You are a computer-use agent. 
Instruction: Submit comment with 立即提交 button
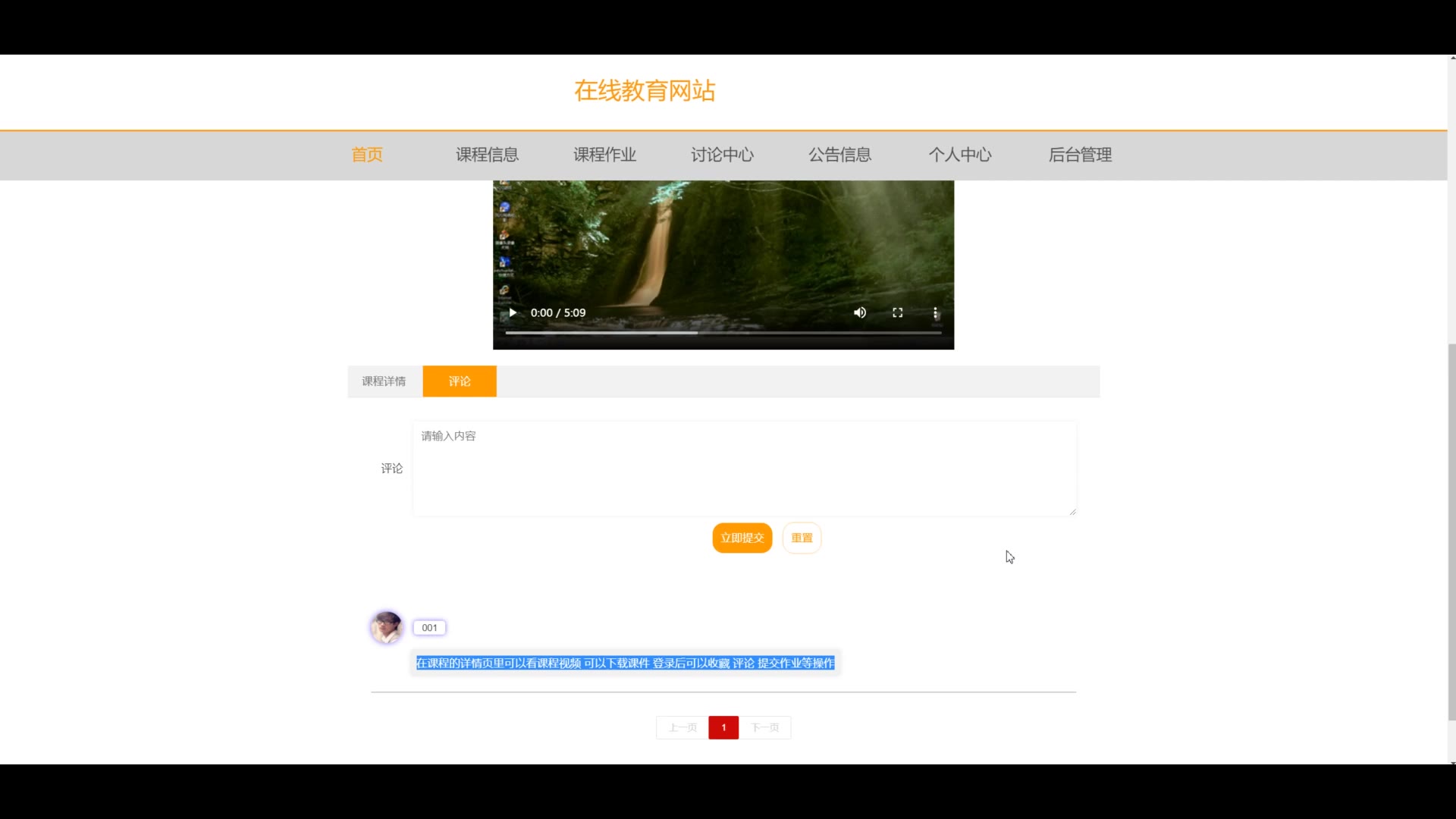click(x=742, y=538)
